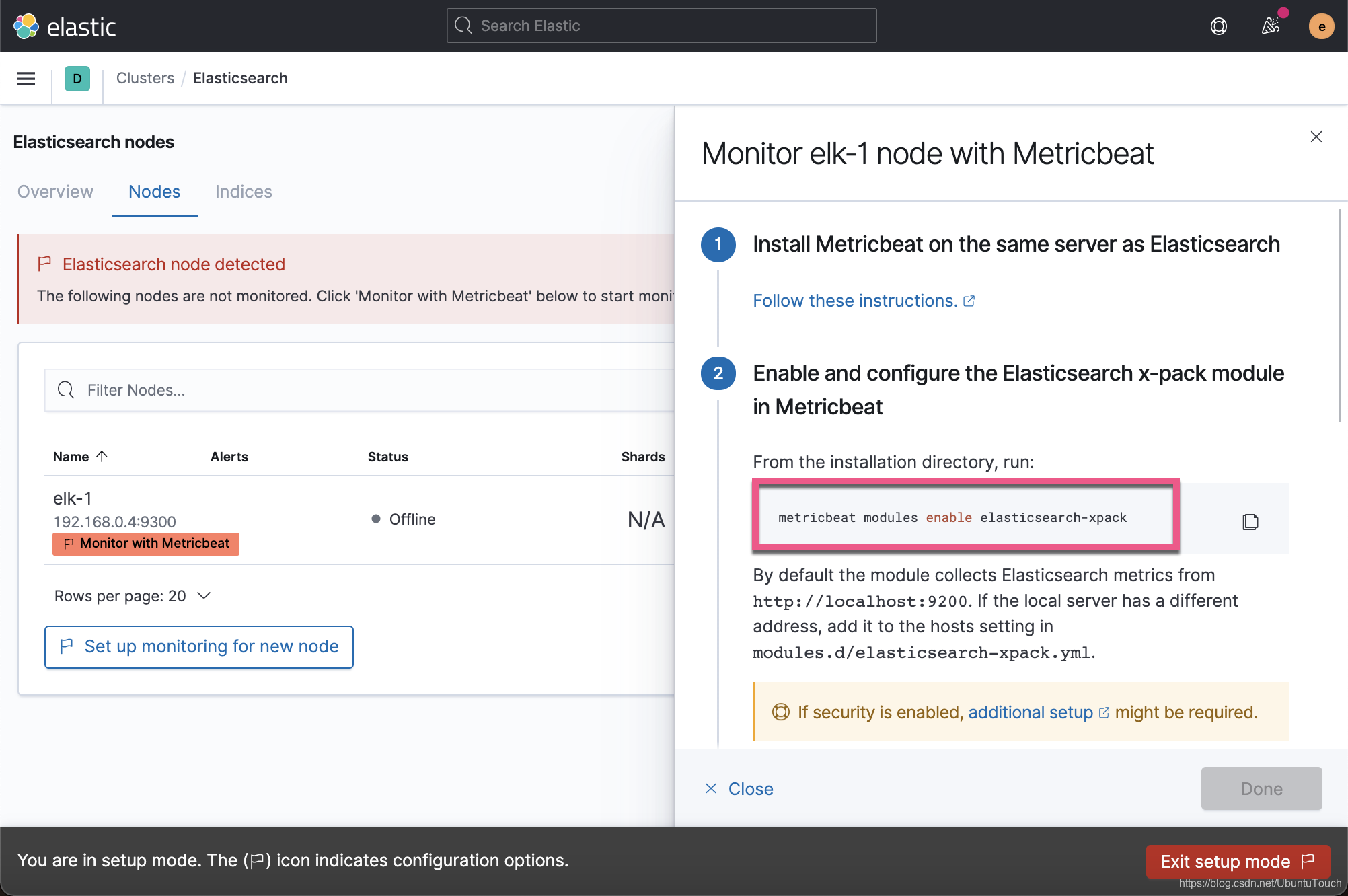Viewport: 1348px width, 896px height.
Task: Switch to the Indices tab
Action: [244, 192]
